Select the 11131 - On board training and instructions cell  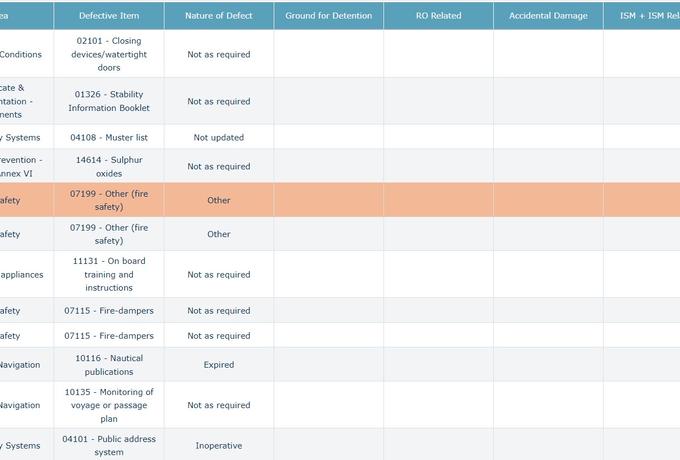click(109, 274)
